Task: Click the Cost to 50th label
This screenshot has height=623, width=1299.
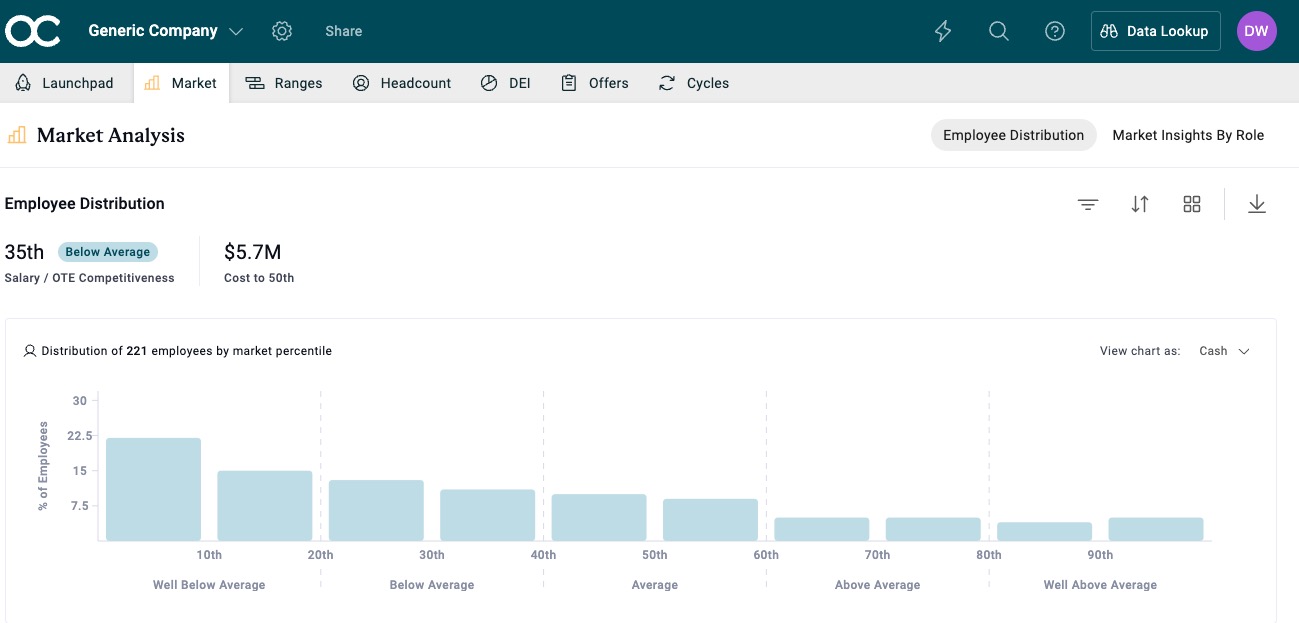Action: click(259, 278)
